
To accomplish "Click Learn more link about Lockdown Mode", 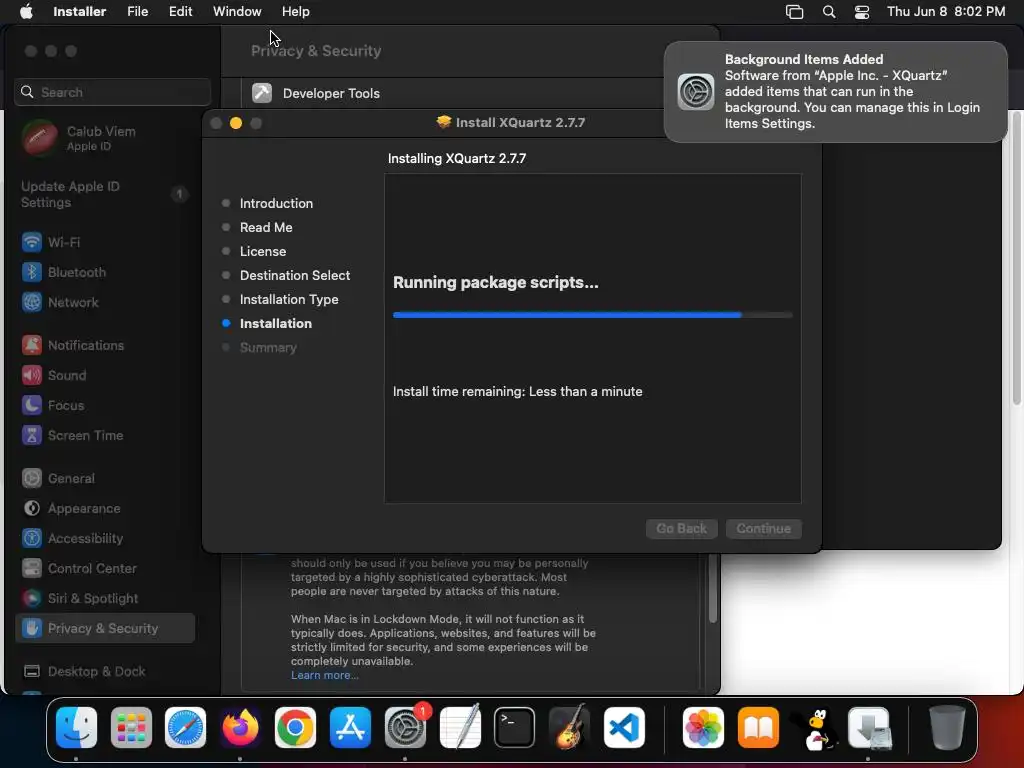I will [325, 675].
